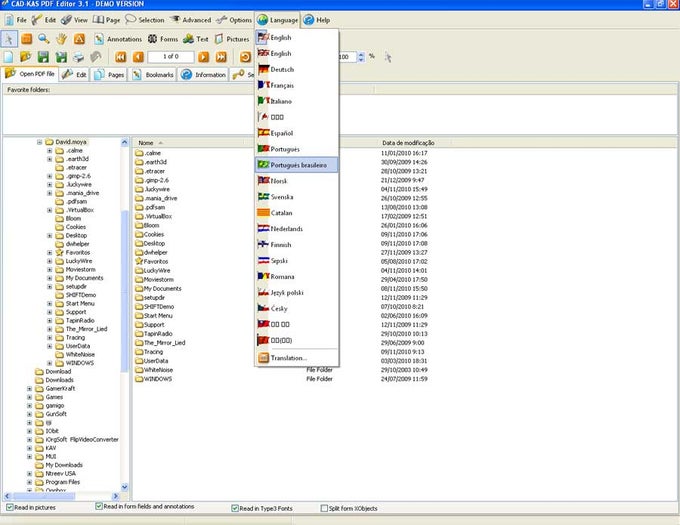
Task: Toggle Read in Type3 Fonts checkbox
Action: click(235, 508)
